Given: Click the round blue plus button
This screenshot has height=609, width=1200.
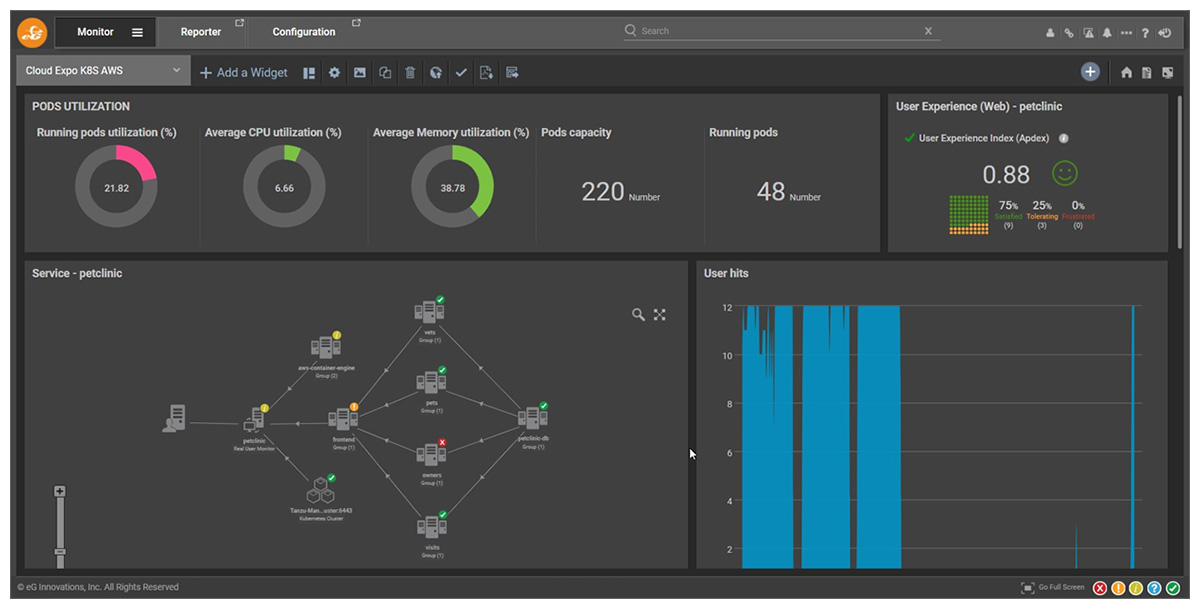Looking at the screenshot, I should click(1090, 72).
